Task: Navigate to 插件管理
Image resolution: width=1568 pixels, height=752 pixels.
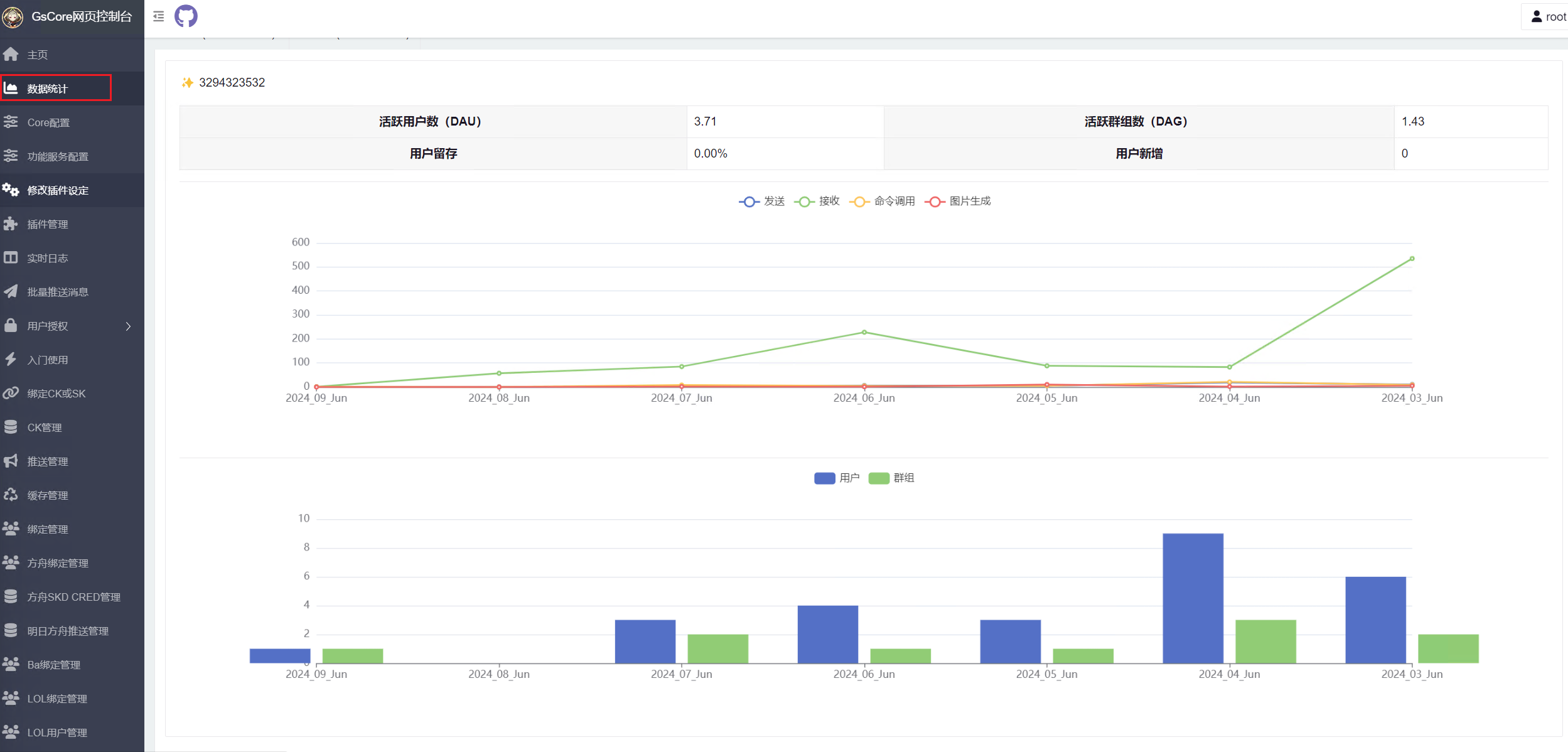Action: [x=72, y=224]
